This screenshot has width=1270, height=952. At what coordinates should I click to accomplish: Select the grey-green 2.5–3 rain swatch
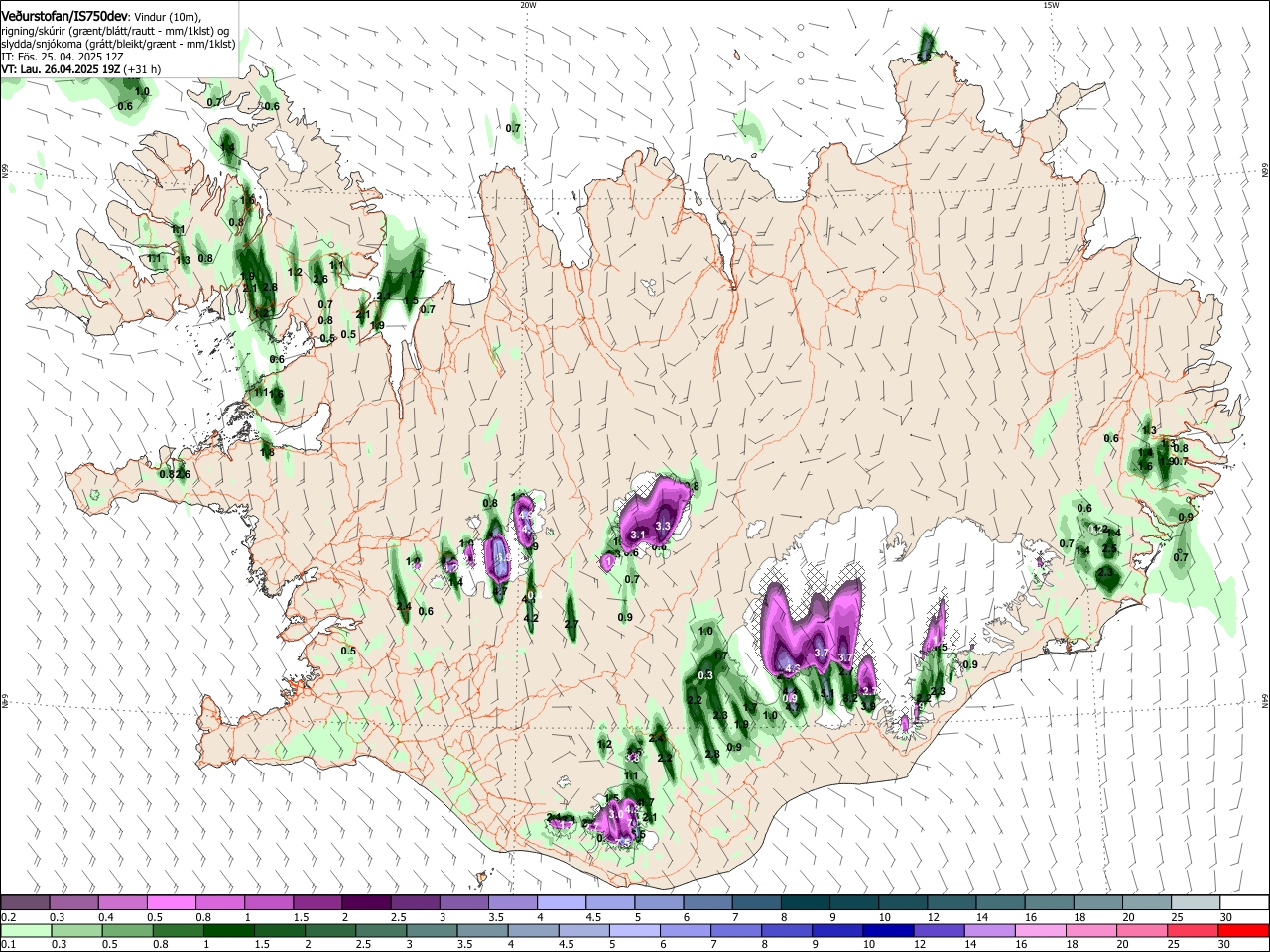(381, 930)
